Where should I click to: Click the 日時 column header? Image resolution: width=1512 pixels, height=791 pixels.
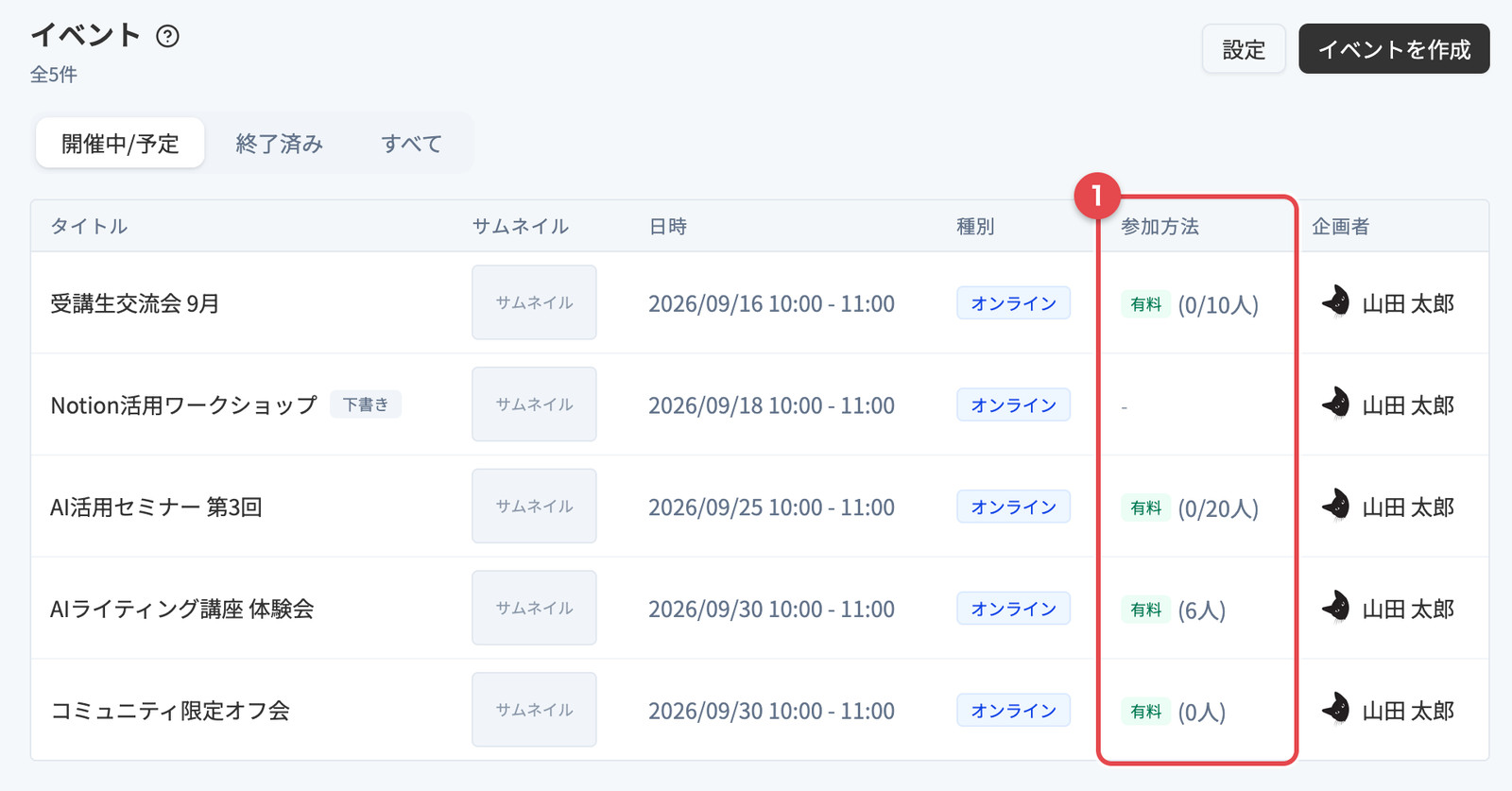click(668, 227)
